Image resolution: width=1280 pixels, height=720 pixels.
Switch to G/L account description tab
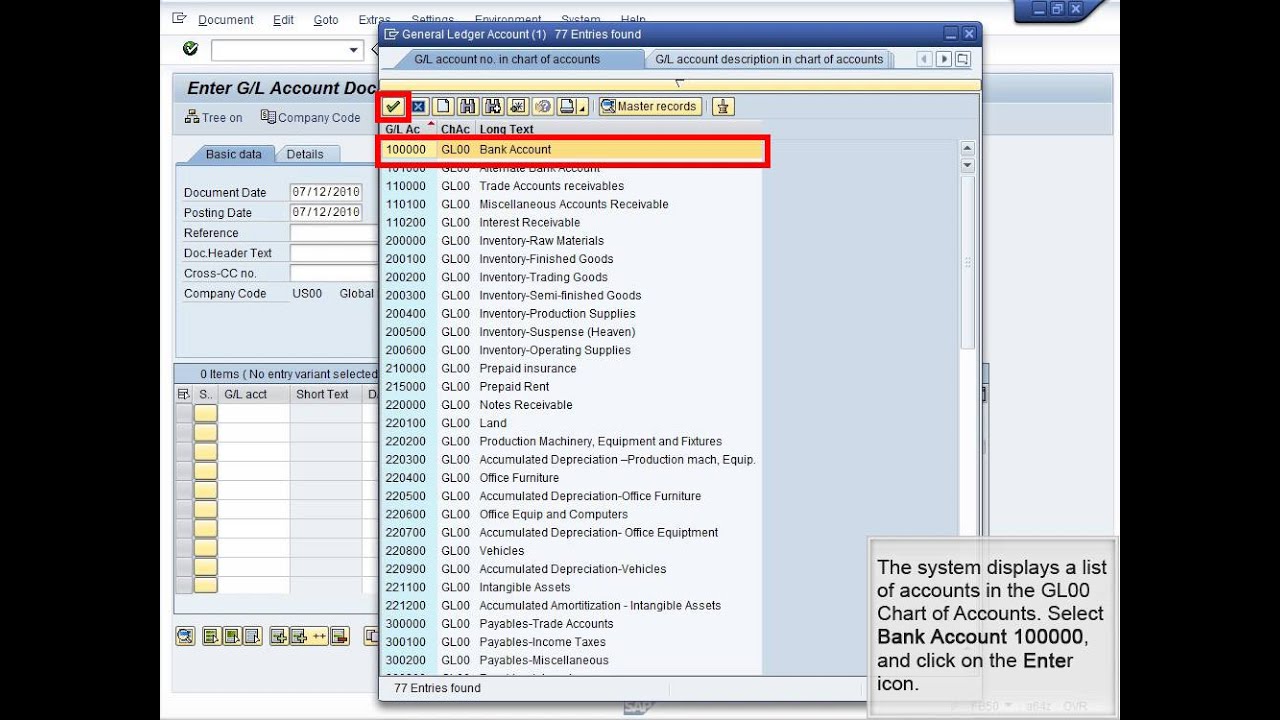[x=769, y=59]
